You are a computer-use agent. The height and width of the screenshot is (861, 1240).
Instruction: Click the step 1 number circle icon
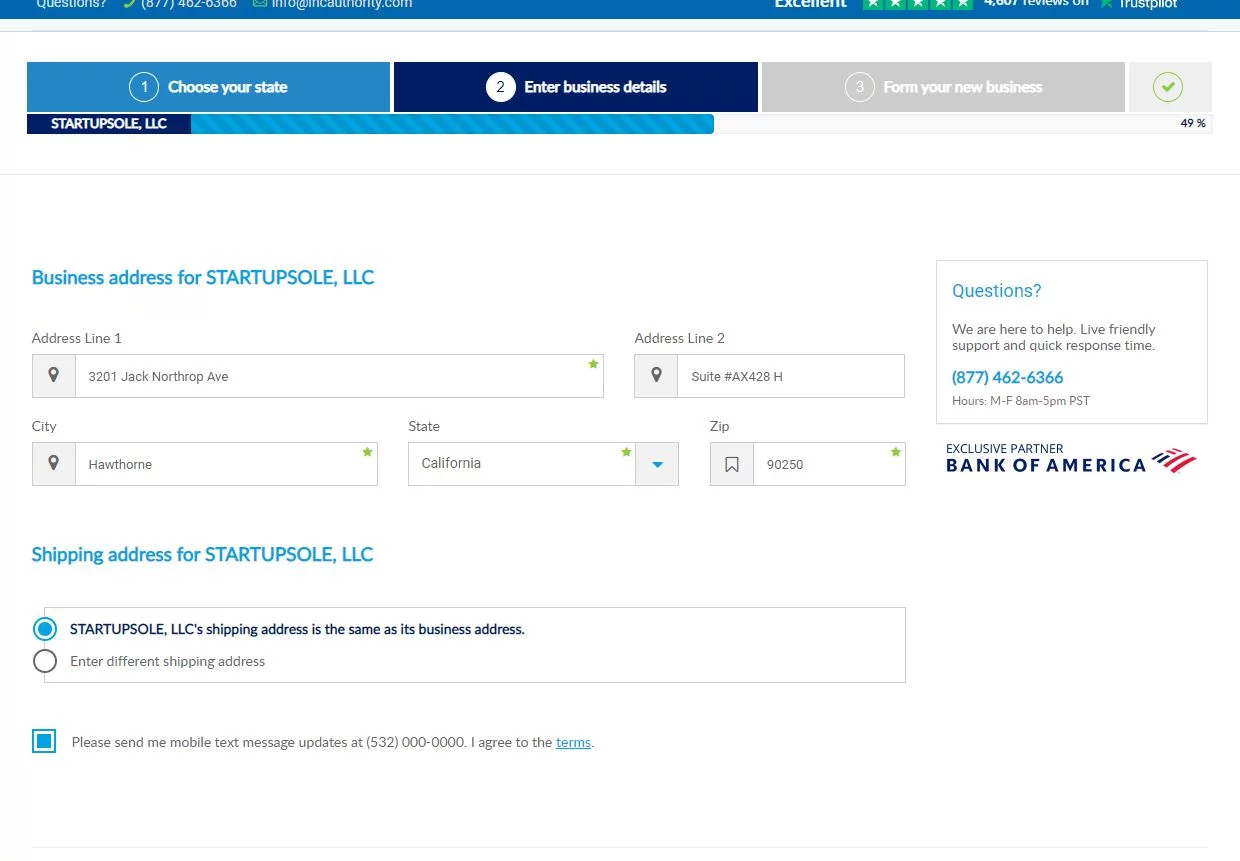[x=144, y=87]
